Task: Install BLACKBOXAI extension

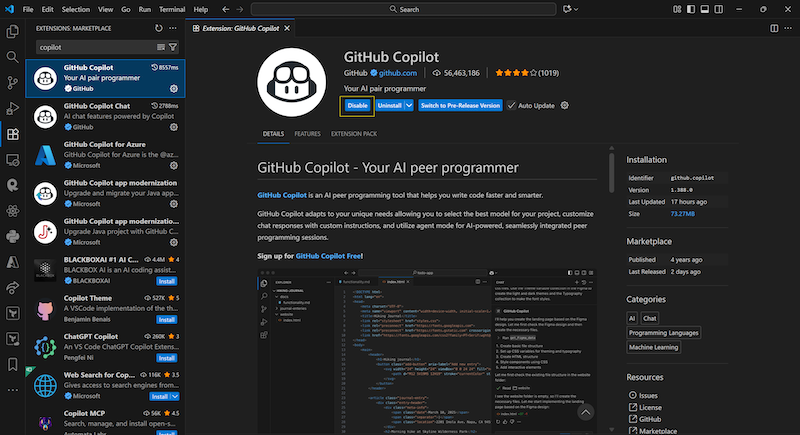Action: click(166, 281)
